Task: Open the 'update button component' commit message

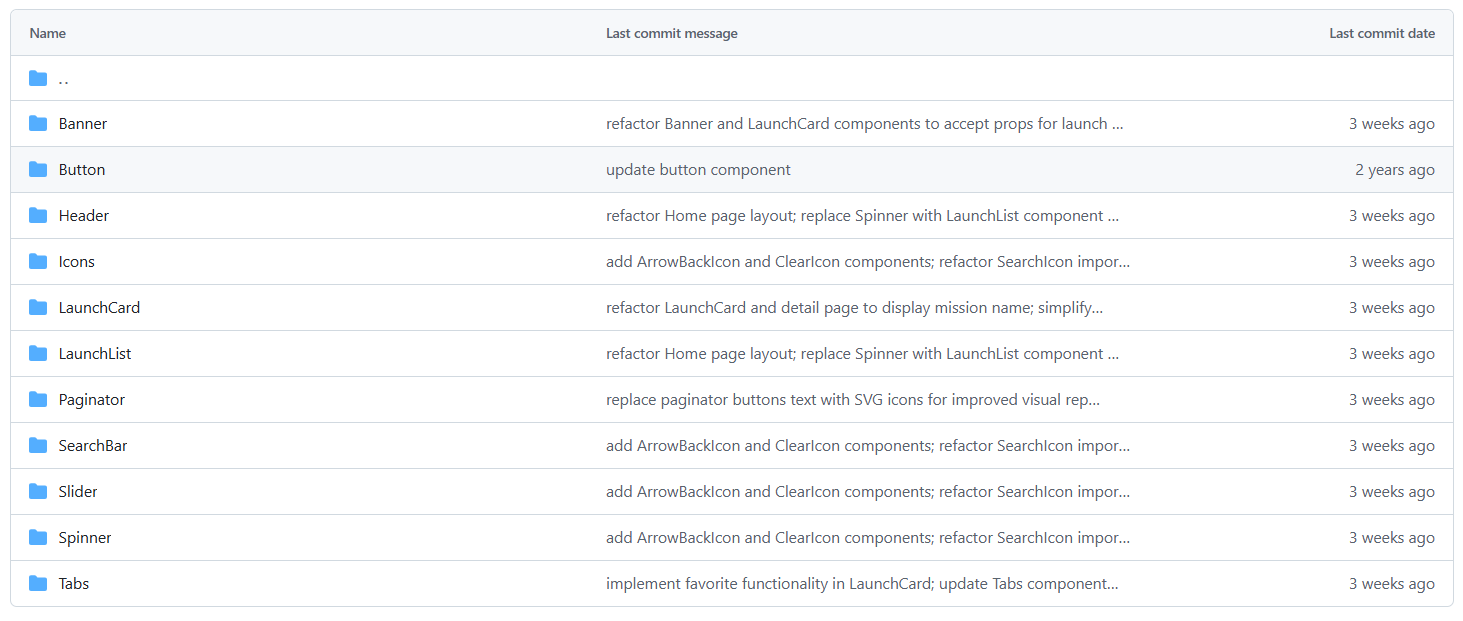Action: [x=698, y=170]
